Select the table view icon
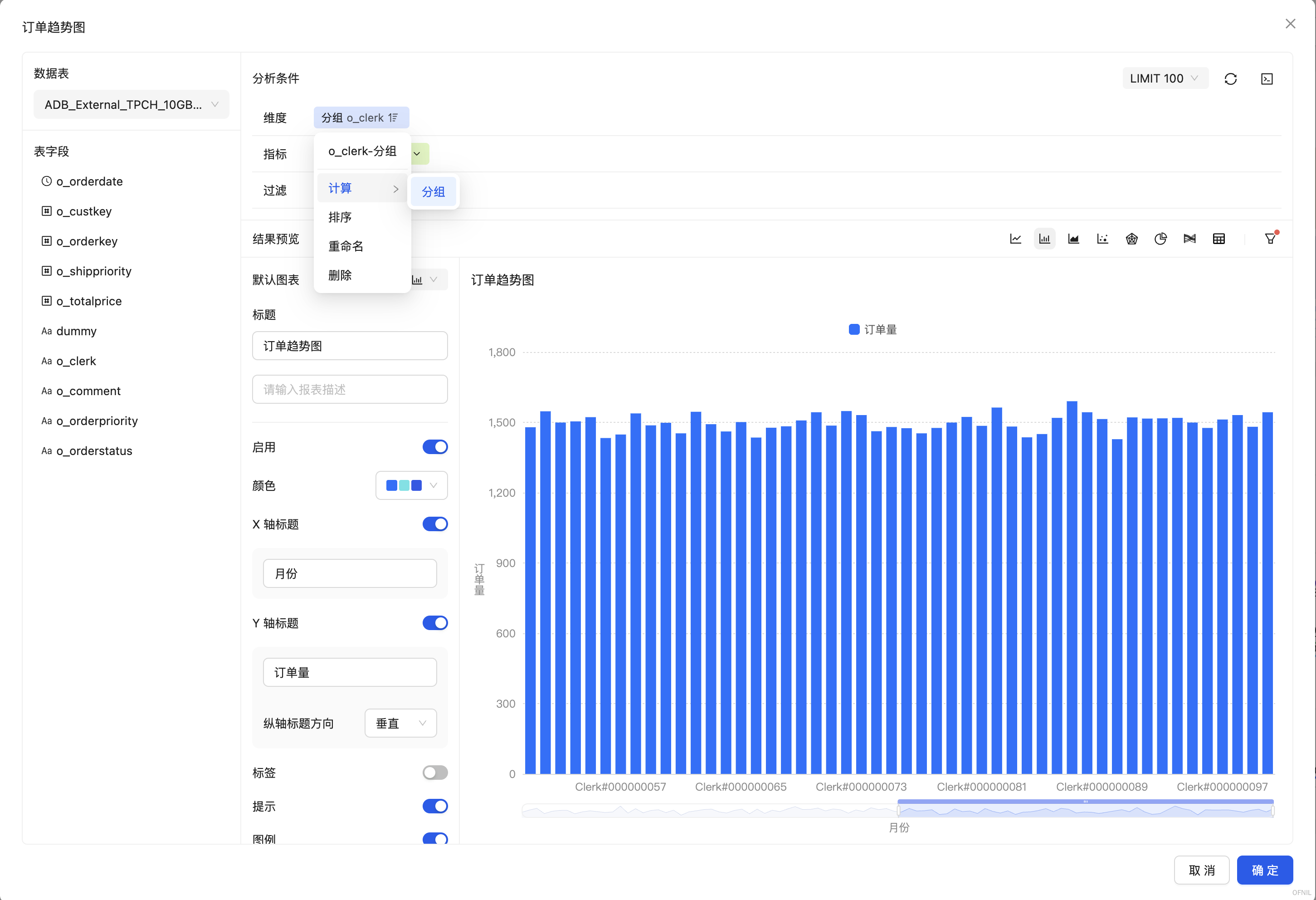The height and width of the screenshot is (900, 1316). (1219, 239)
